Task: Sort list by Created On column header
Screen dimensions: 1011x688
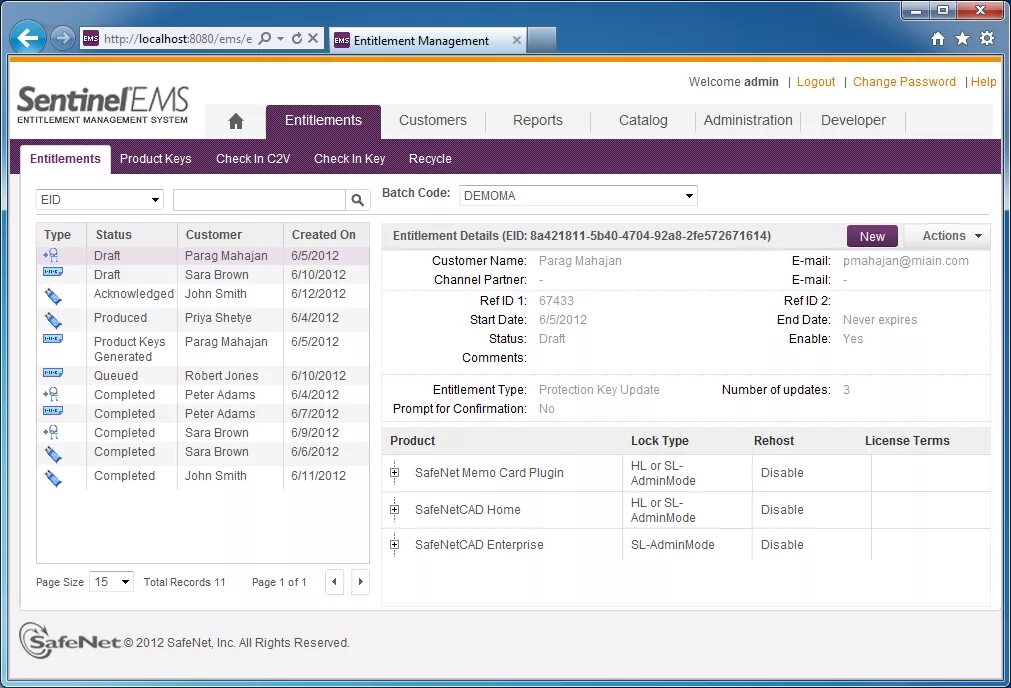Action: pos(324,235)
